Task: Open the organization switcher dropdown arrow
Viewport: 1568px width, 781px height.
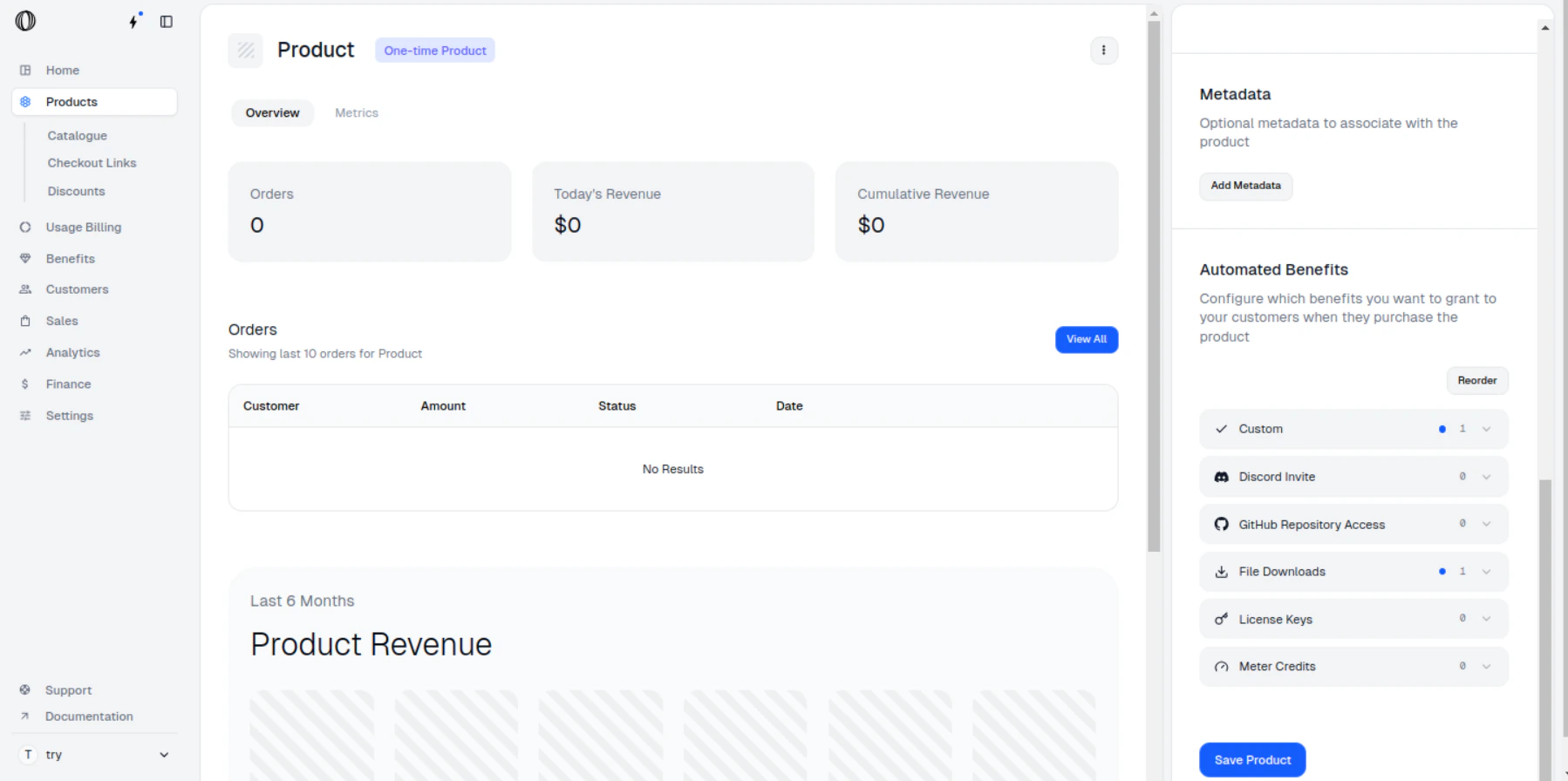Action: pos(164,755)
